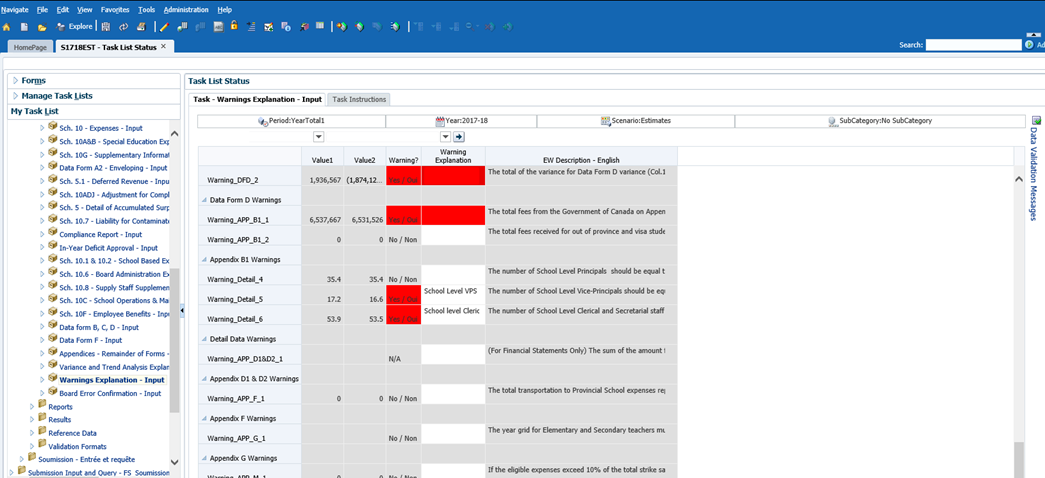Click the New Document page icon
1045x478 pixels.
tap(24, 27)
